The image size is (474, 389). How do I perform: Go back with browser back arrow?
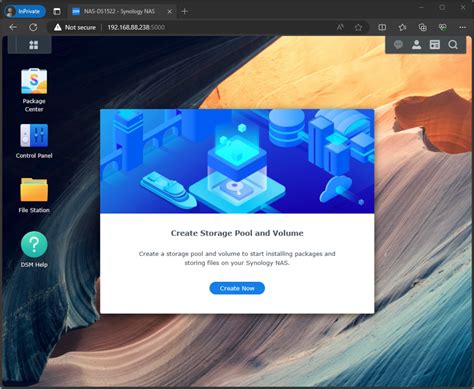coord(13,27)
